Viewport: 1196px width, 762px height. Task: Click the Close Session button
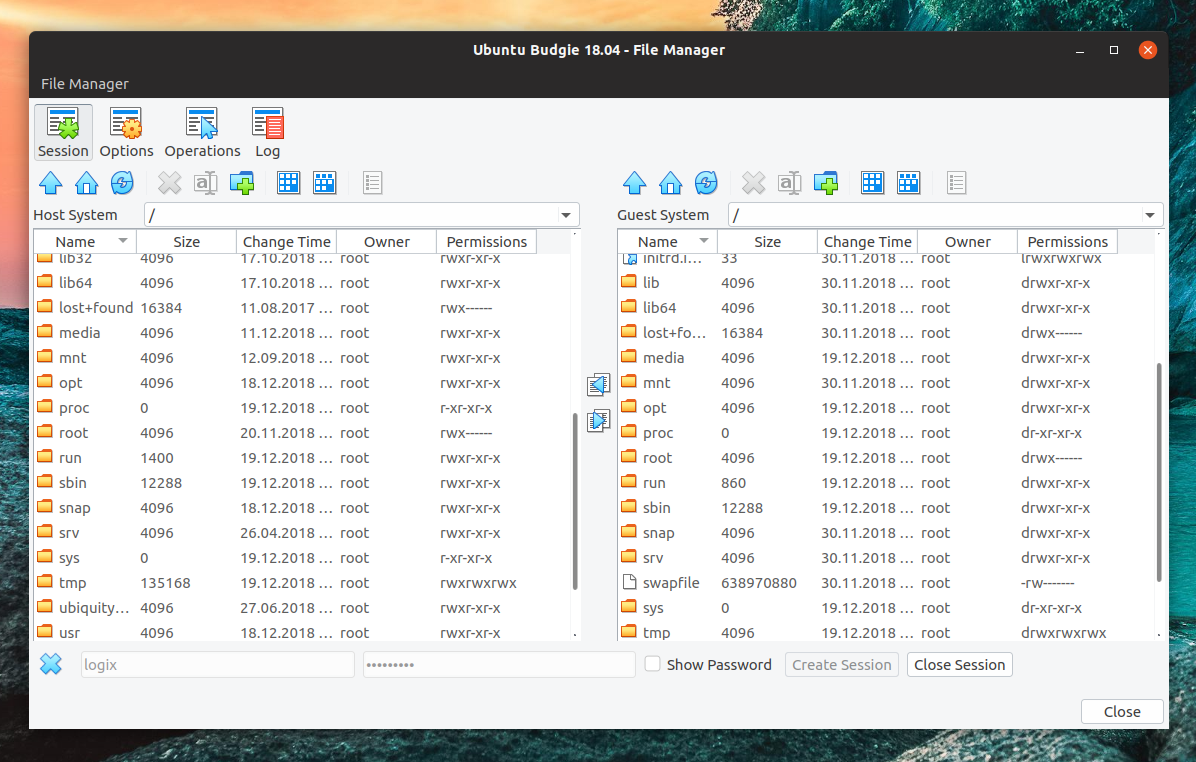pyautogui.click(x=959, y=665)
